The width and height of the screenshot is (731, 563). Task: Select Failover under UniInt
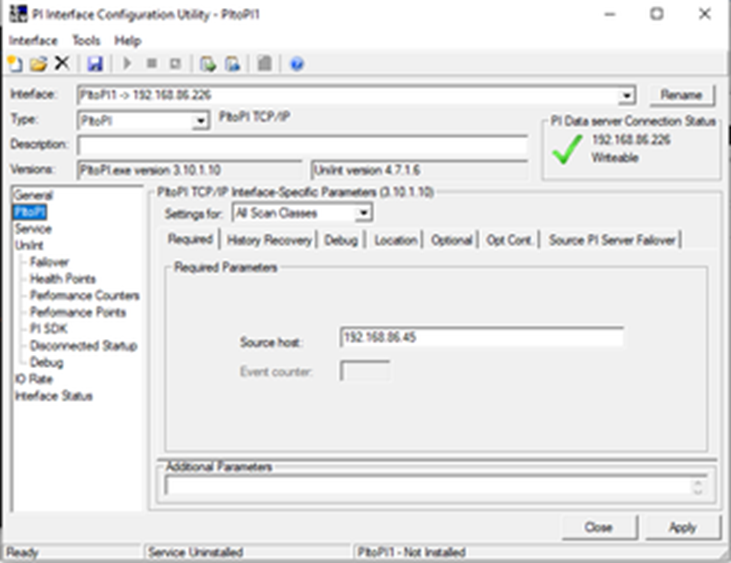tap(49, 262)
